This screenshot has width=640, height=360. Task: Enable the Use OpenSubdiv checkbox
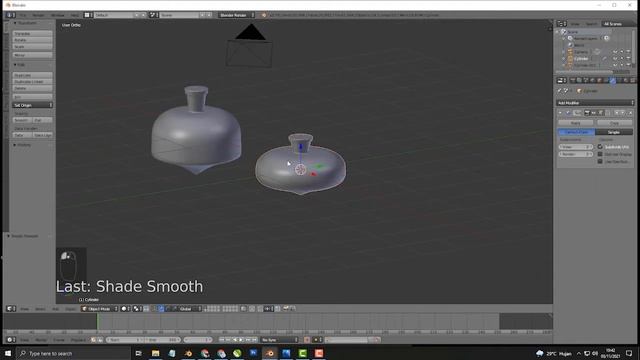tap(600, 162)
